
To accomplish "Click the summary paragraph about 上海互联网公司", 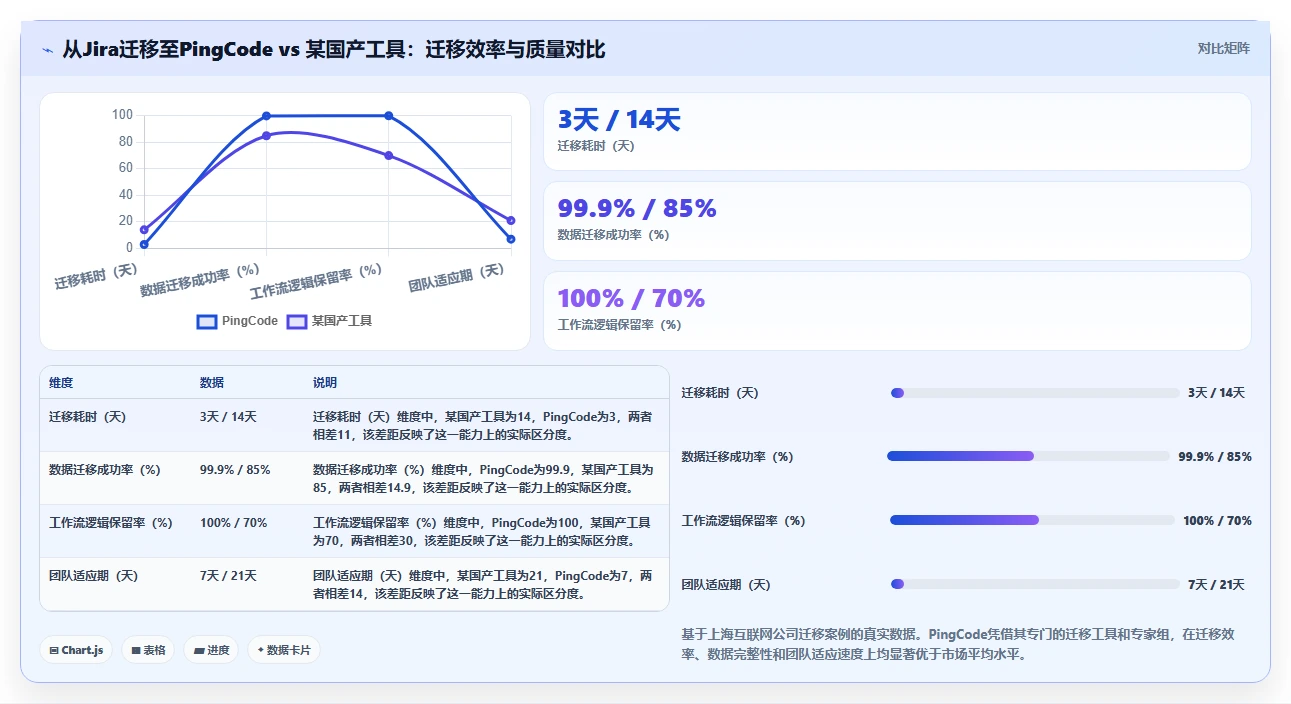I will (958, 644).
